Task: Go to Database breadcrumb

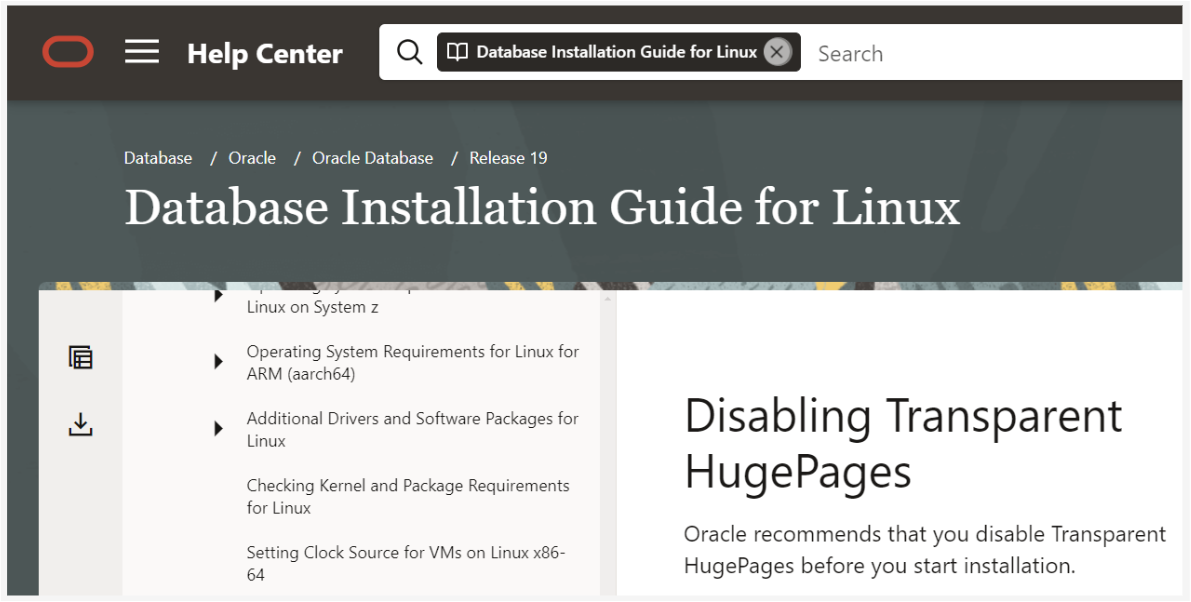Action: tap(158, 158)
